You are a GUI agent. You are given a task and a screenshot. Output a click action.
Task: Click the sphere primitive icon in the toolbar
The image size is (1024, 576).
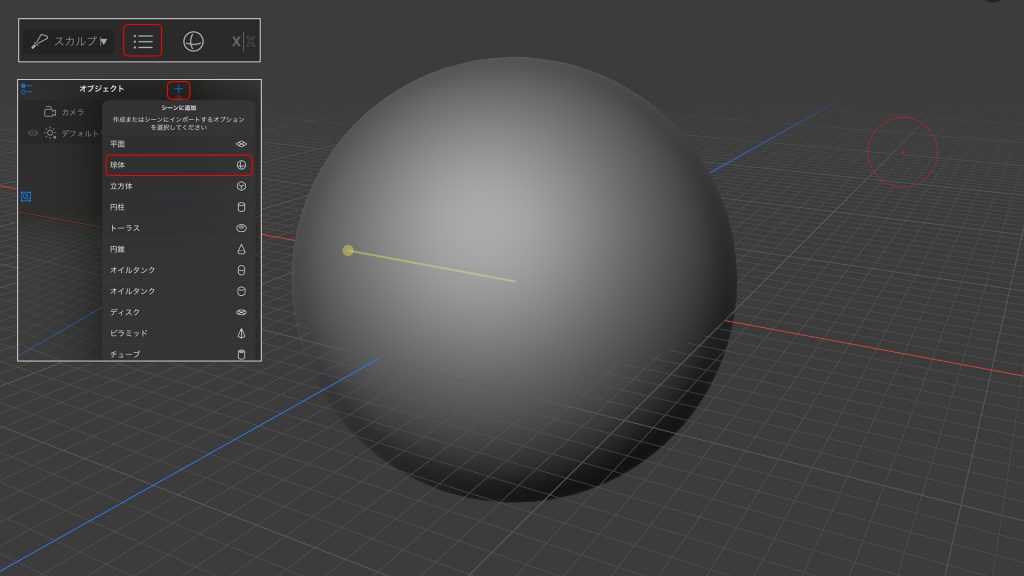194,40
